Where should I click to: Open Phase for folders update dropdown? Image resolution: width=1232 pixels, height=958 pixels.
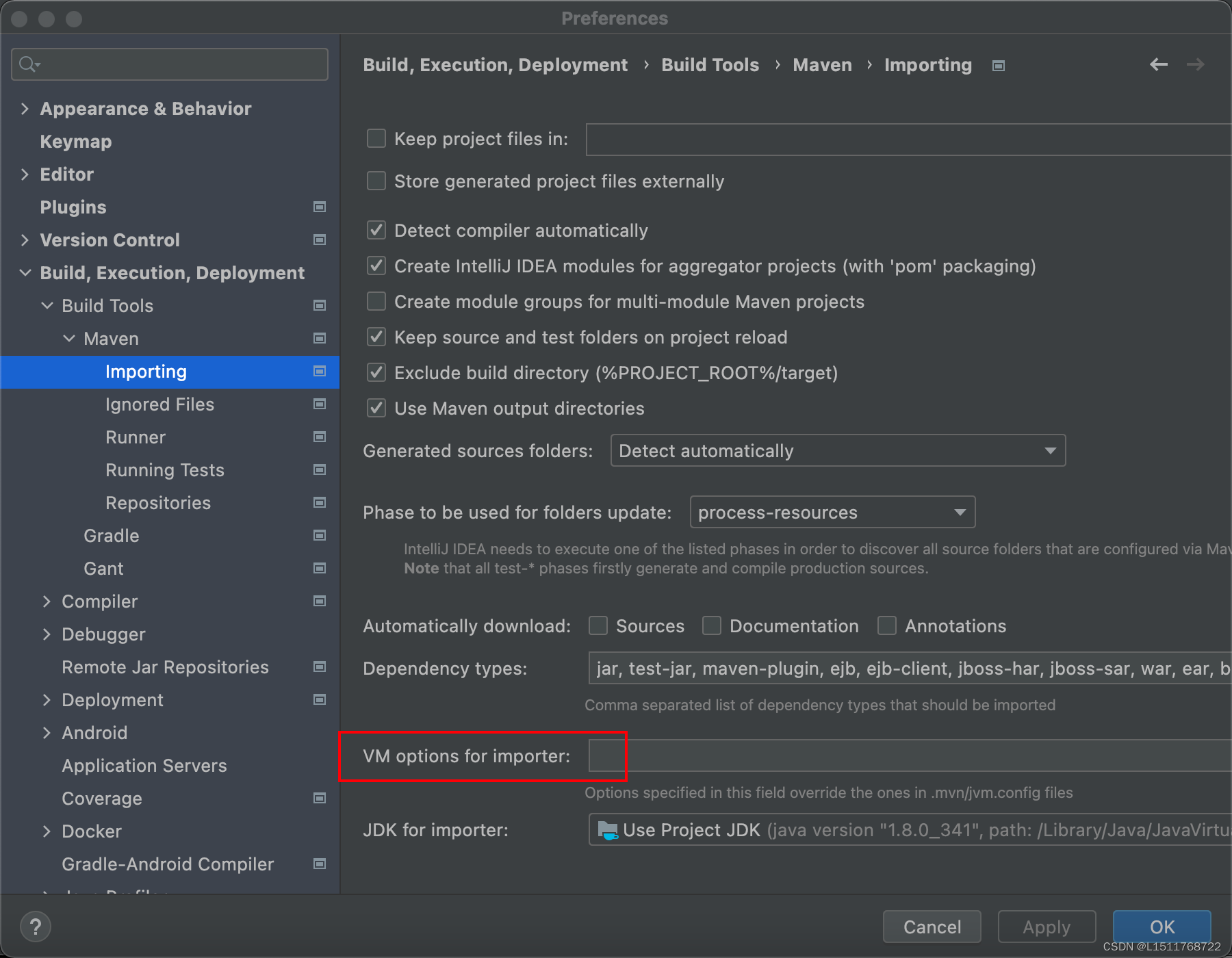coord(832,512)
